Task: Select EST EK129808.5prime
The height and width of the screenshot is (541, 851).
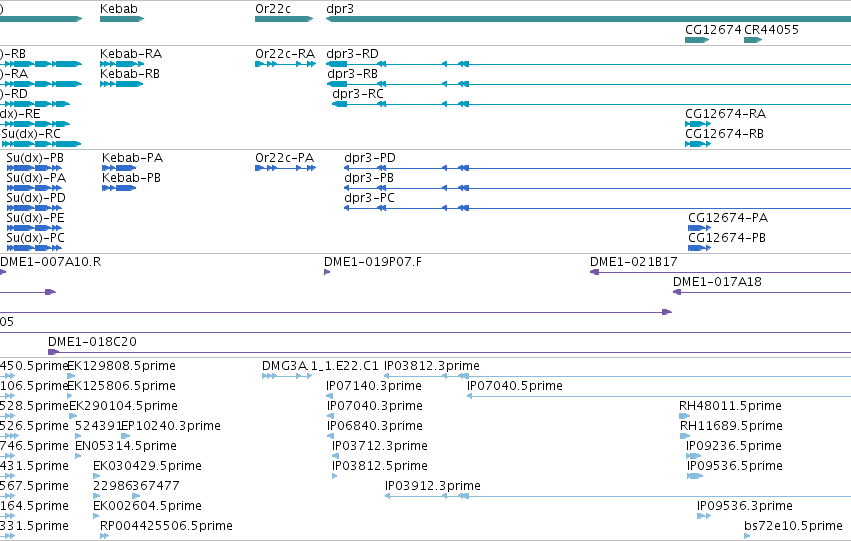Action: click(x=71, y=376)
